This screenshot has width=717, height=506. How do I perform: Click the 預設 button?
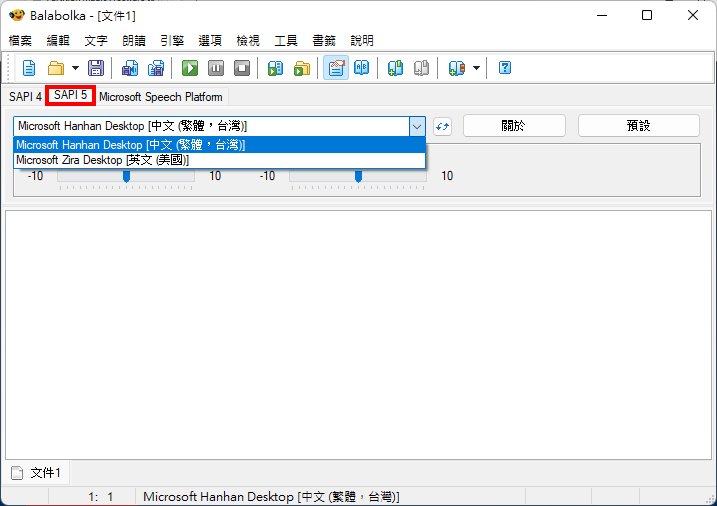pos(638,126)
